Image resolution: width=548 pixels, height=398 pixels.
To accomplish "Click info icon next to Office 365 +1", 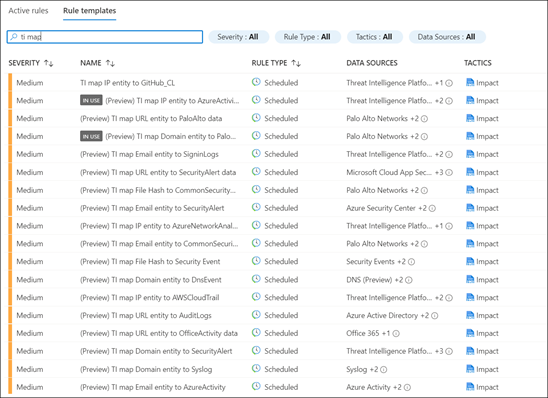I will pyautogui.click(x=396, y=334).
